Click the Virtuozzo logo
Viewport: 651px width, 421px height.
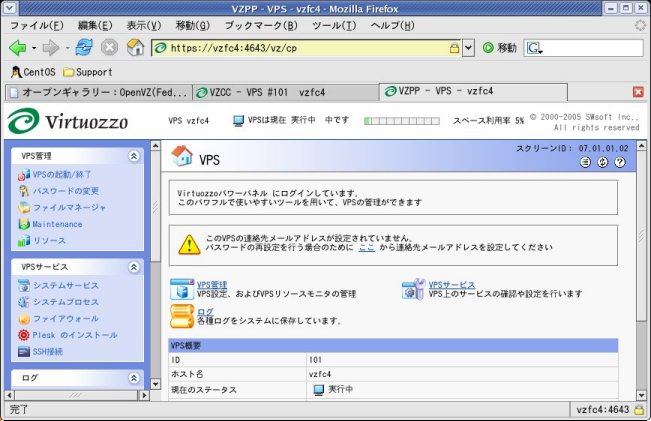(67, 121)
